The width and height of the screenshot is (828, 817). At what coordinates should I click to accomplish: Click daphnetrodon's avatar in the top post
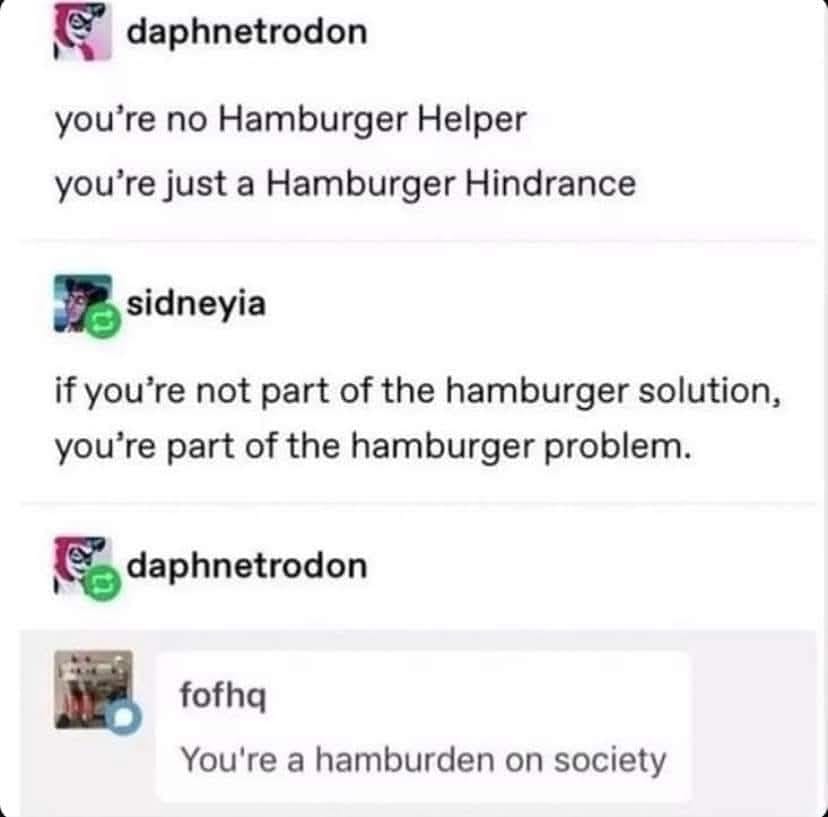pos(82,31)
